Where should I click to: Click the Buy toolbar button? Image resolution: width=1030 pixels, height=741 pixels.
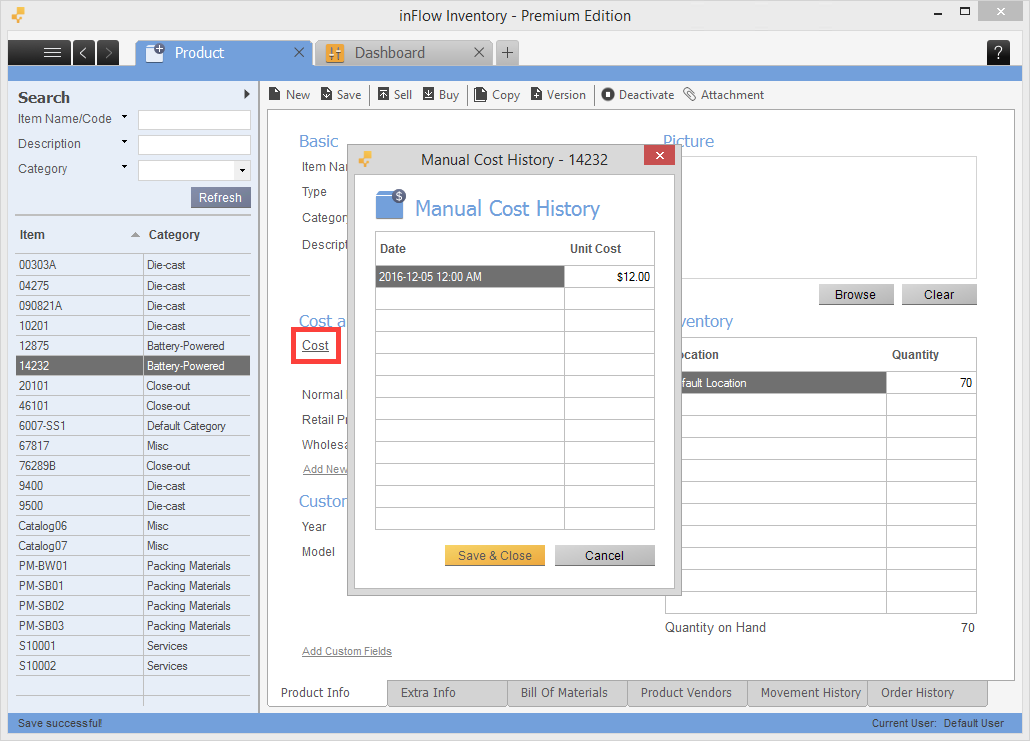(x=441, y=95)
